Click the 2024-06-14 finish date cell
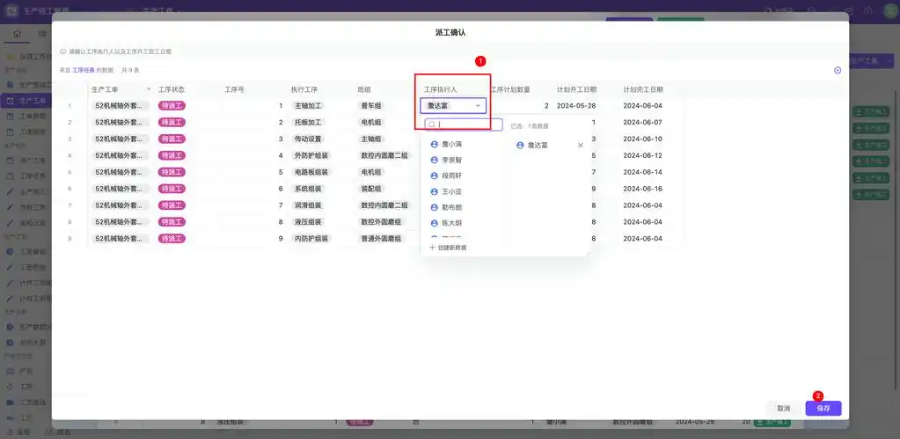 [x=643, y=172]
